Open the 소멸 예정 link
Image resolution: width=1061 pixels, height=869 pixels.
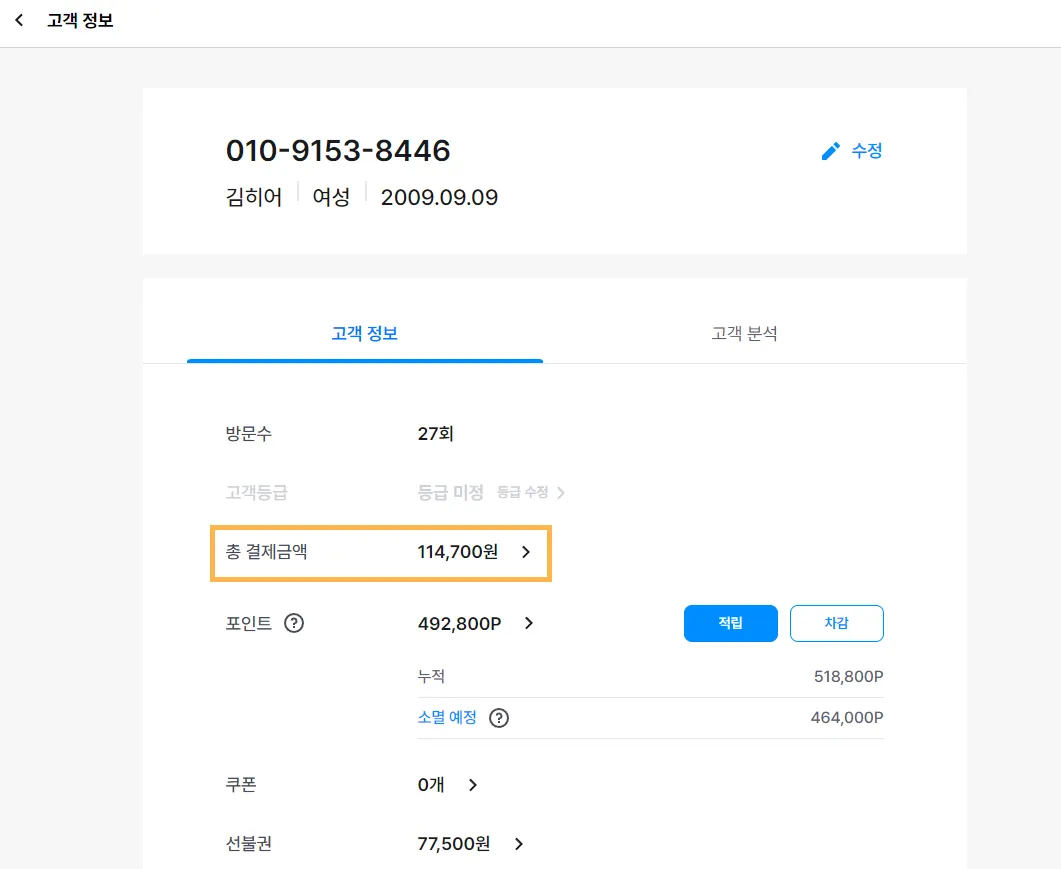tap(447, 718)
